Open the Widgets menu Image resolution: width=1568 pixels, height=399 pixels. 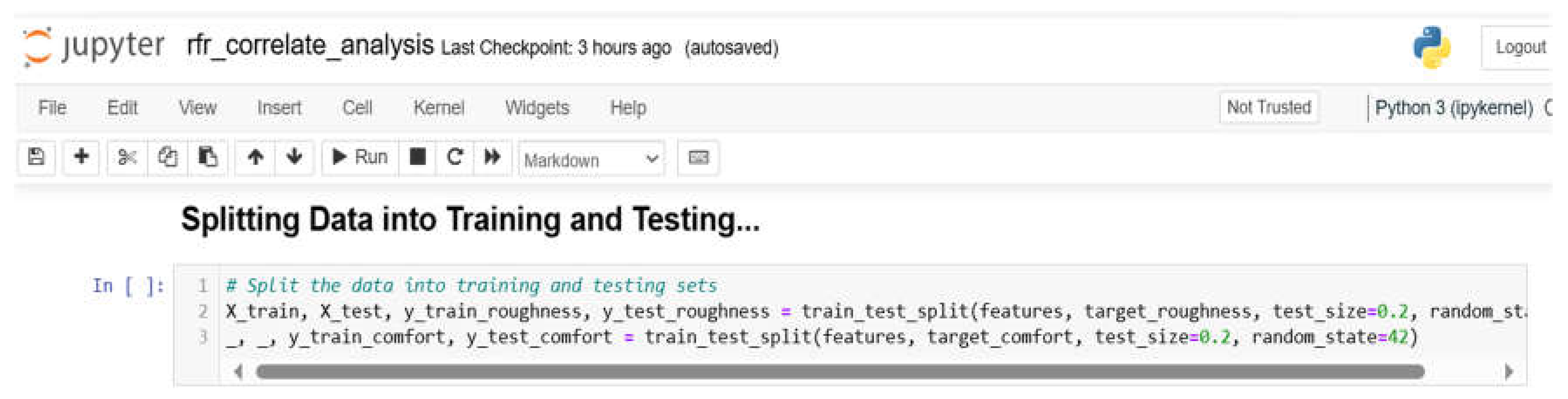pyautogui.click(x=537, y=108)
